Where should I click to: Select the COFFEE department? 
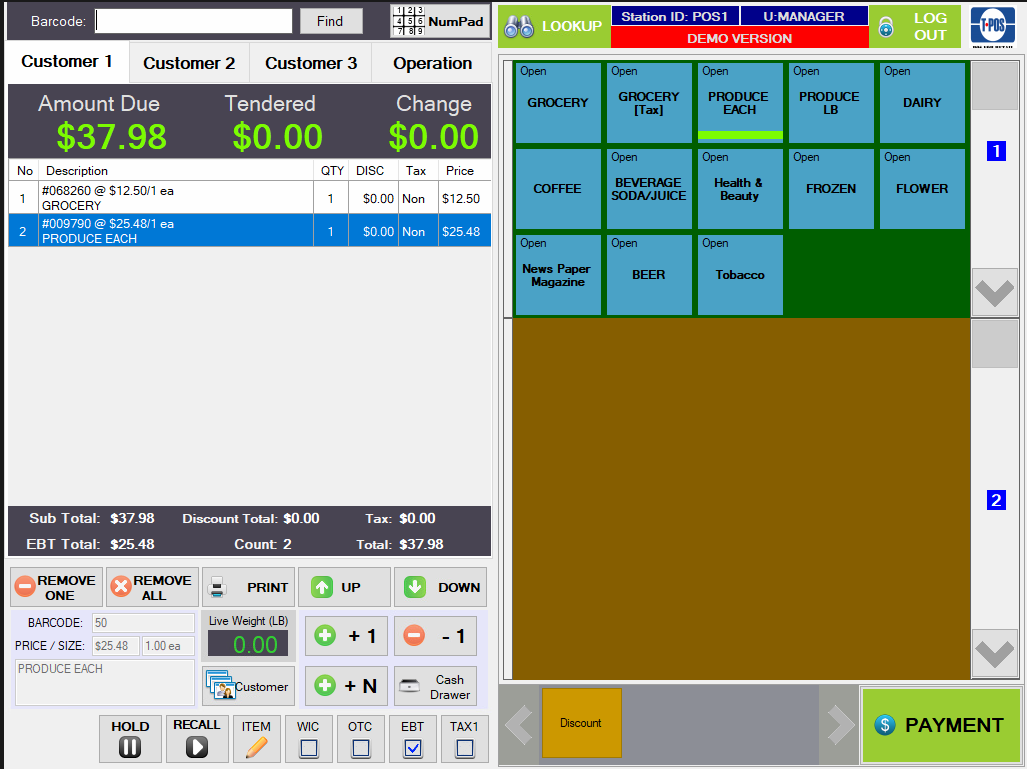[558, 189]
